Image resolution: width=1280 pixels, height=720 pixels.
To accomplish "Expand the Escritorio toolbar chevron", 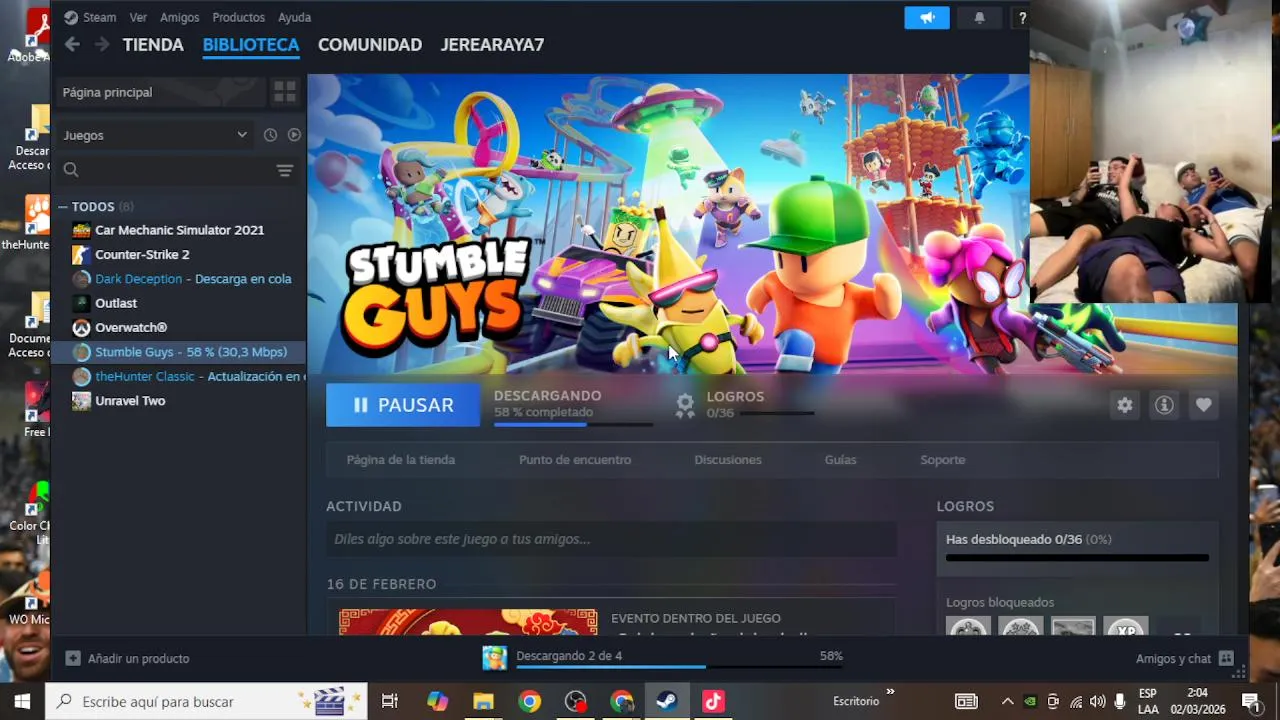I will [x=889, y=691].
